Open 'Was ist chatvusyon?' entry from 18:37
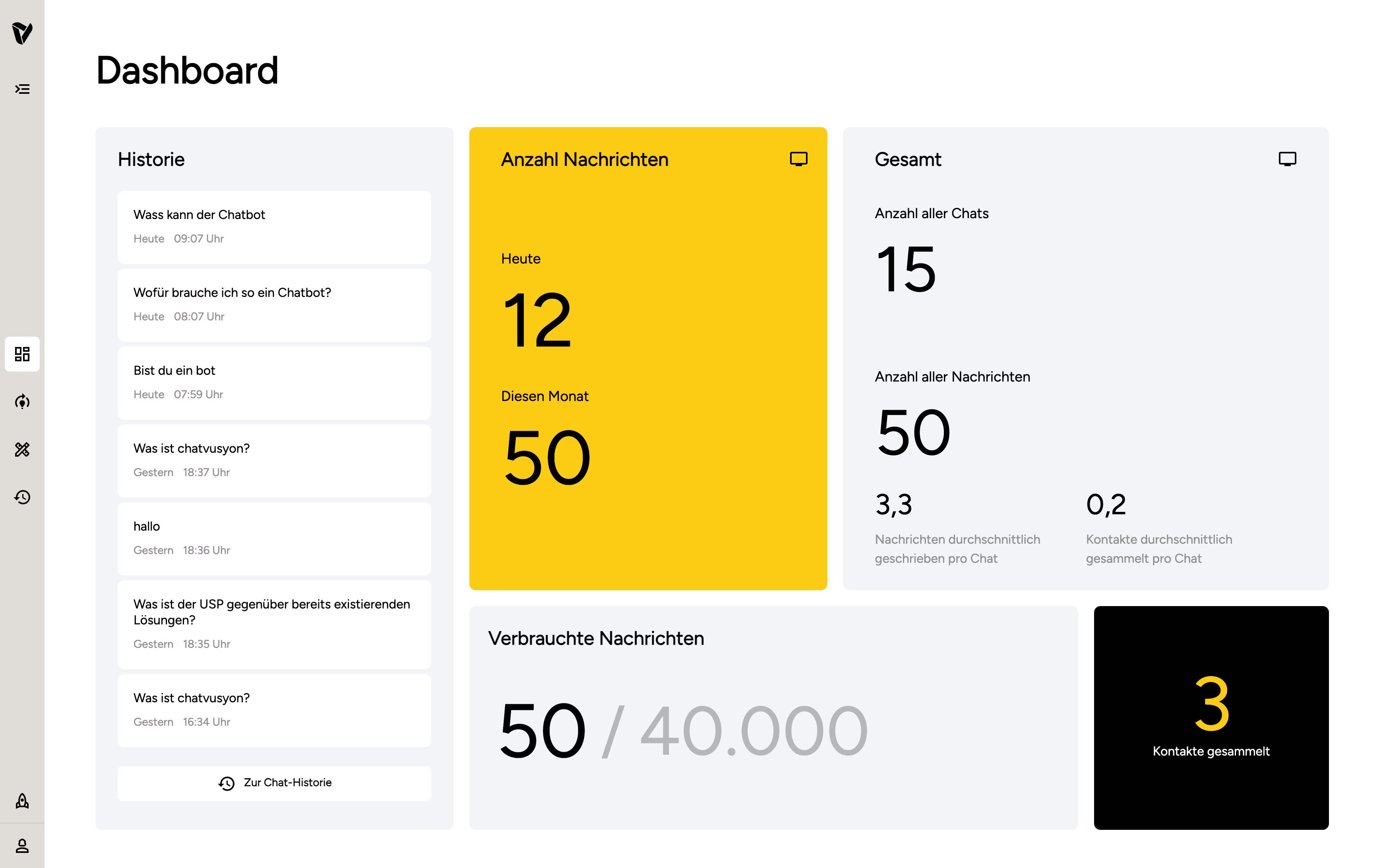Viewport: 1383px width, 868px height. (274, 460)
